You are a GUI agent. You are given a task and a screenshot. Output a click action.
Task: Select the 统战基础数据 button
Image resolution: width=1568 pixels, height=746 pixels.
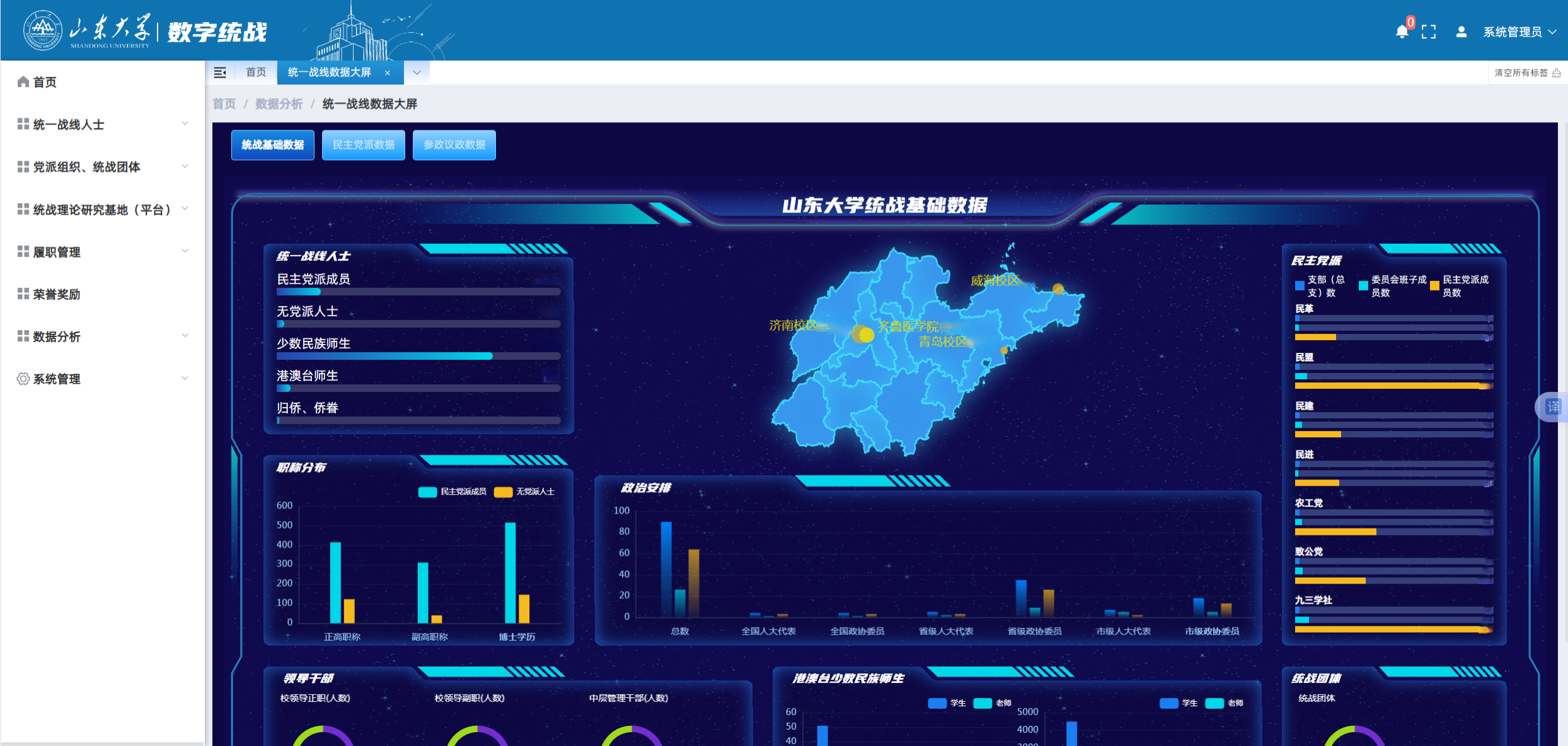click(x=273, y=145)
